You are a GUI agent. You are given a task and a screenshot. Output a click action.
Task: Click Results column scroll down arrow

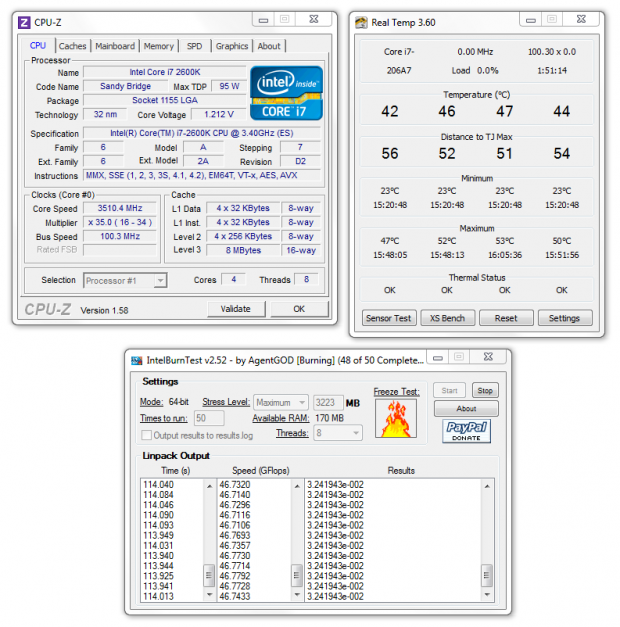click(x=487, y=595)
